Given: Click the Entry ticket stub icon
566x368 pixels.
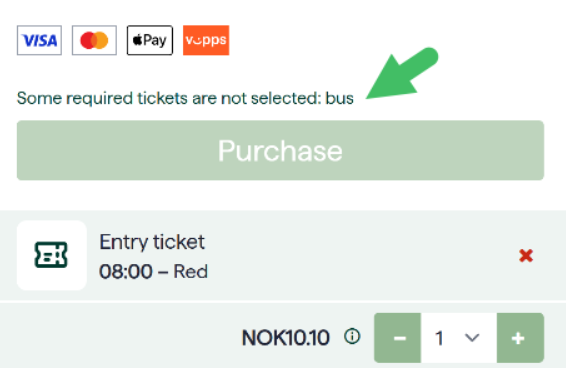Looking at the screenshot, I should click(51, 255).
